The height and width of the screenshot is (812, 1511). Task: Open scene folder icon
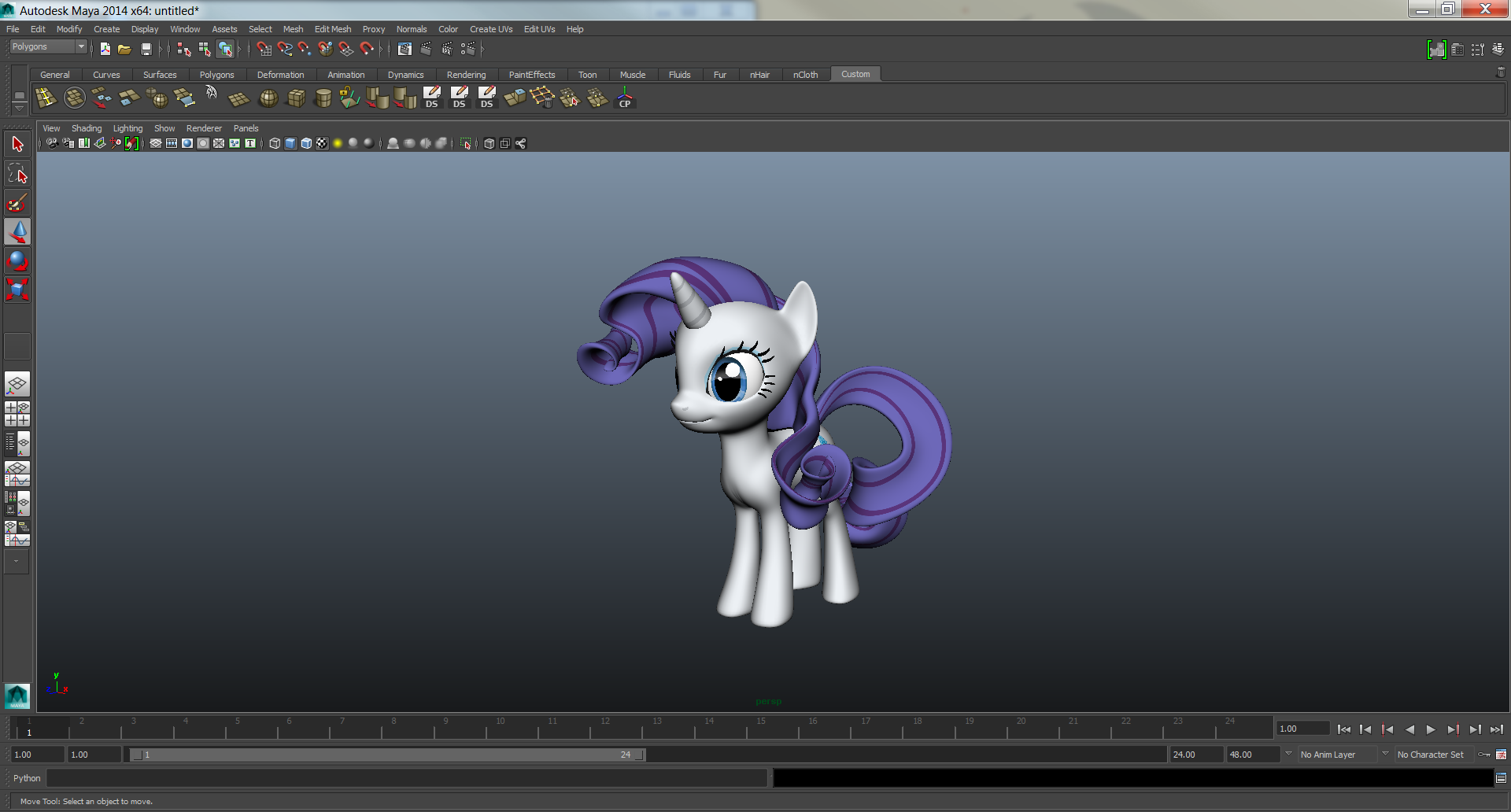click(124, 49)
